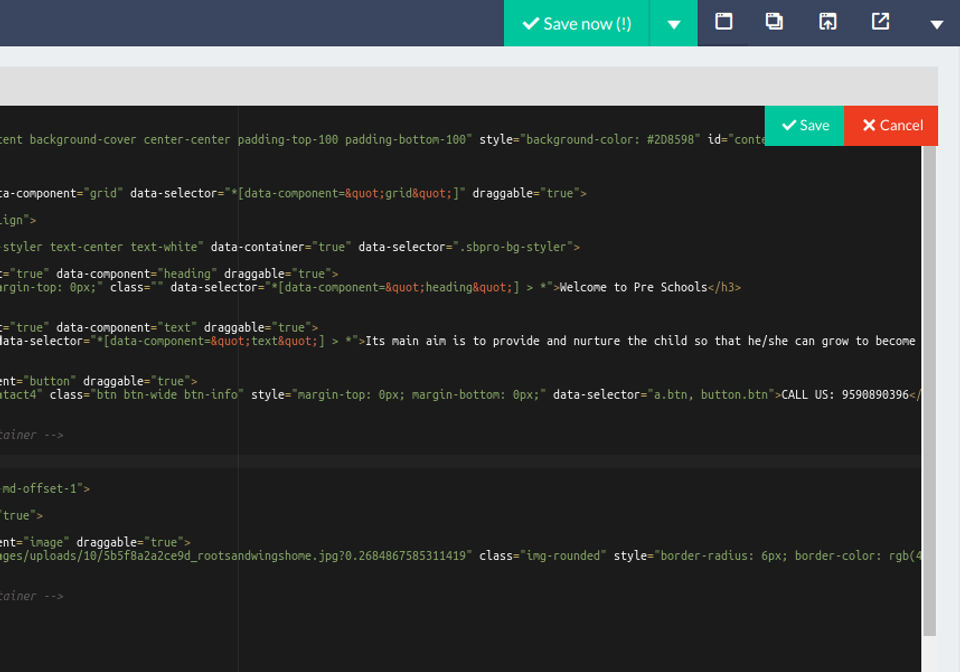The width and height of the screenshot is (960, 672).
Task: Click the single window view icon
Action: point(724,21)
